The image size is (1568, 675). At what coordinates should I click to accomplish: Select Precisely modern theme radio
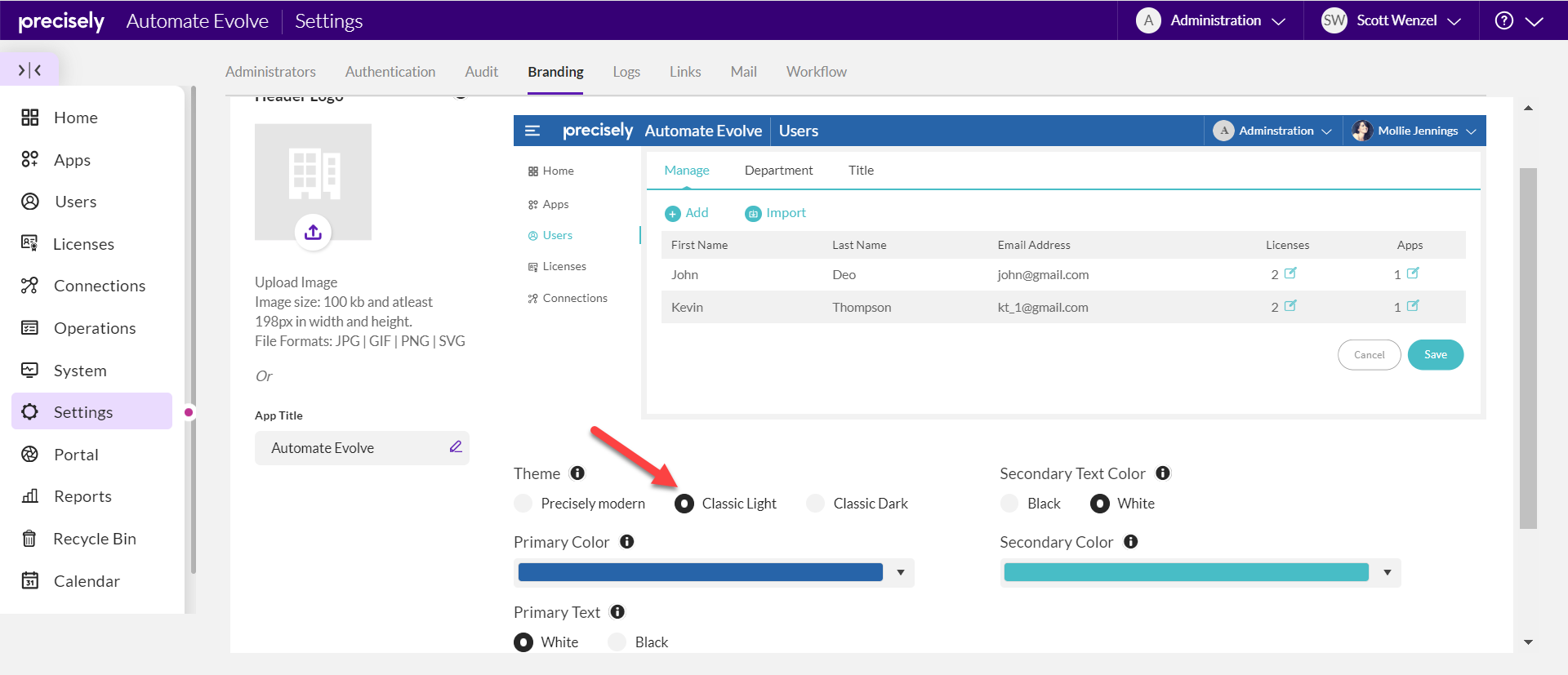click(523, 504)
